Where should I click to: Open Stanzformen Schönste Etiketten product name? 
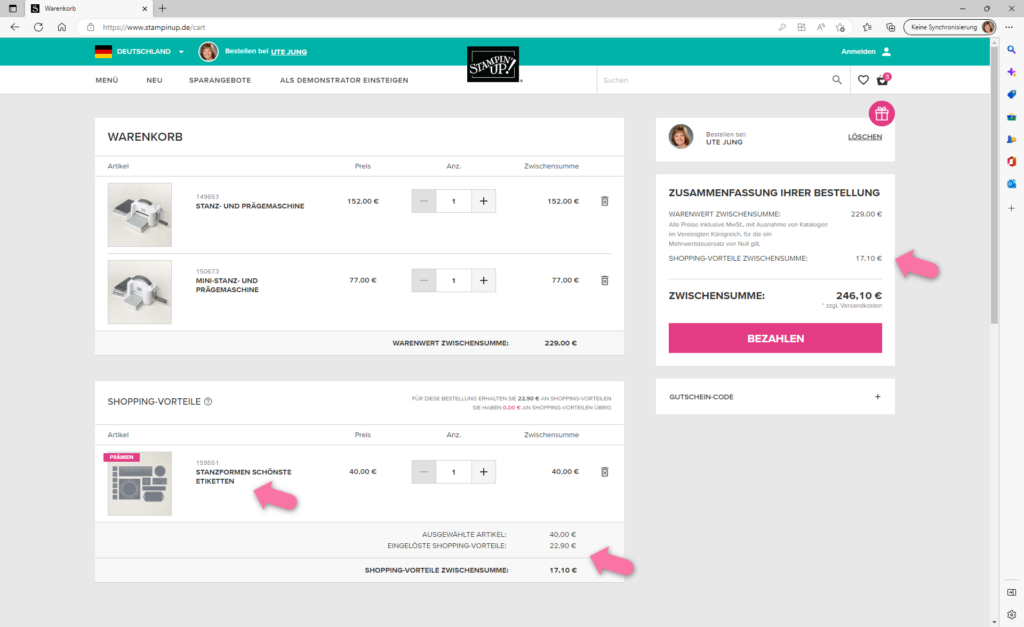coord(244,476)
